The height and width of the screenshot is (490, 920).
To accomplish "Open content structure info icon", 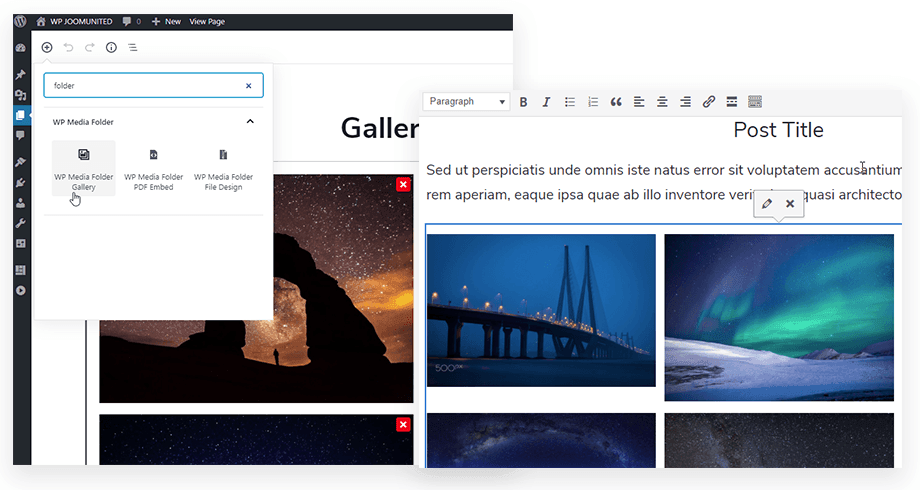I will point(111,48).
